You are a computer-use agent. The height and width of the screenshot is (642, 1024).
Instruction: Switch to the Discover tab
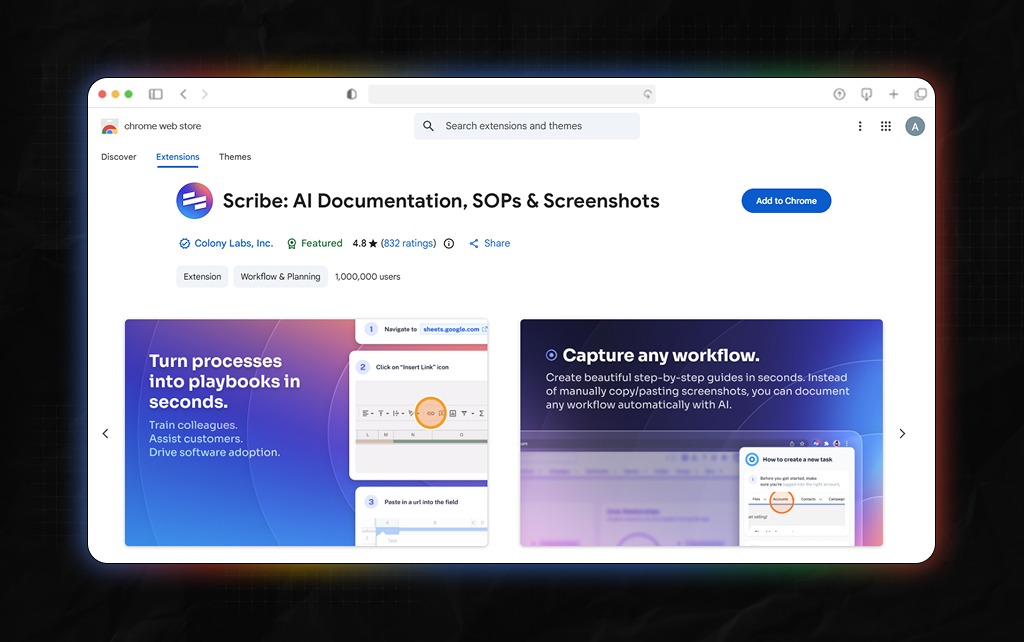tap(119, 157)
